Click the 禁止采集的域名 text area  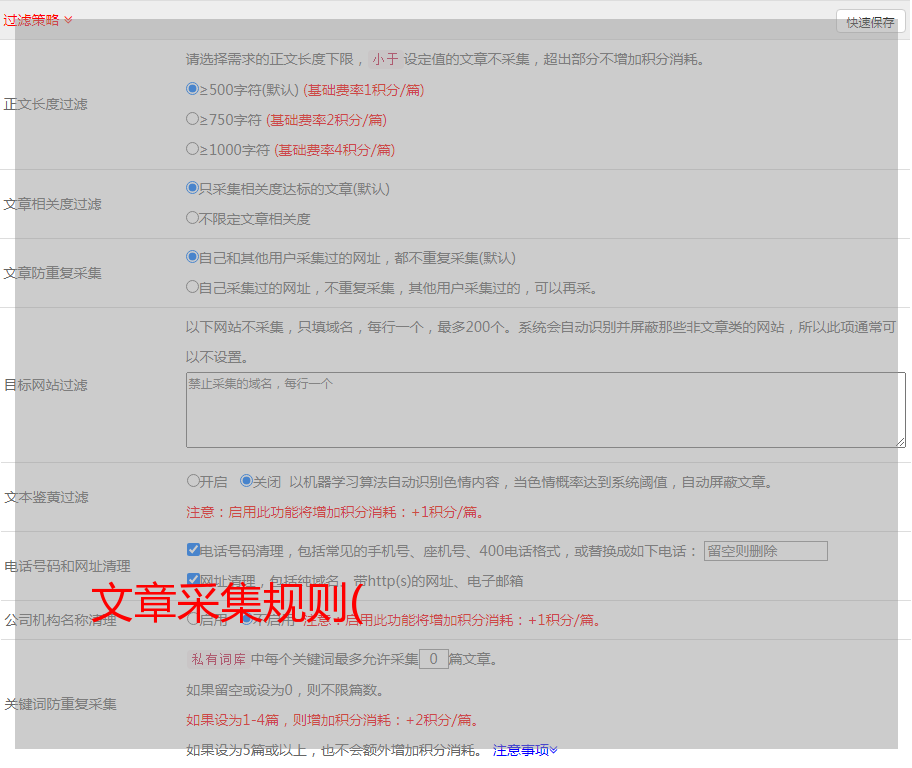pyautogui.click(x=545, y=410)
